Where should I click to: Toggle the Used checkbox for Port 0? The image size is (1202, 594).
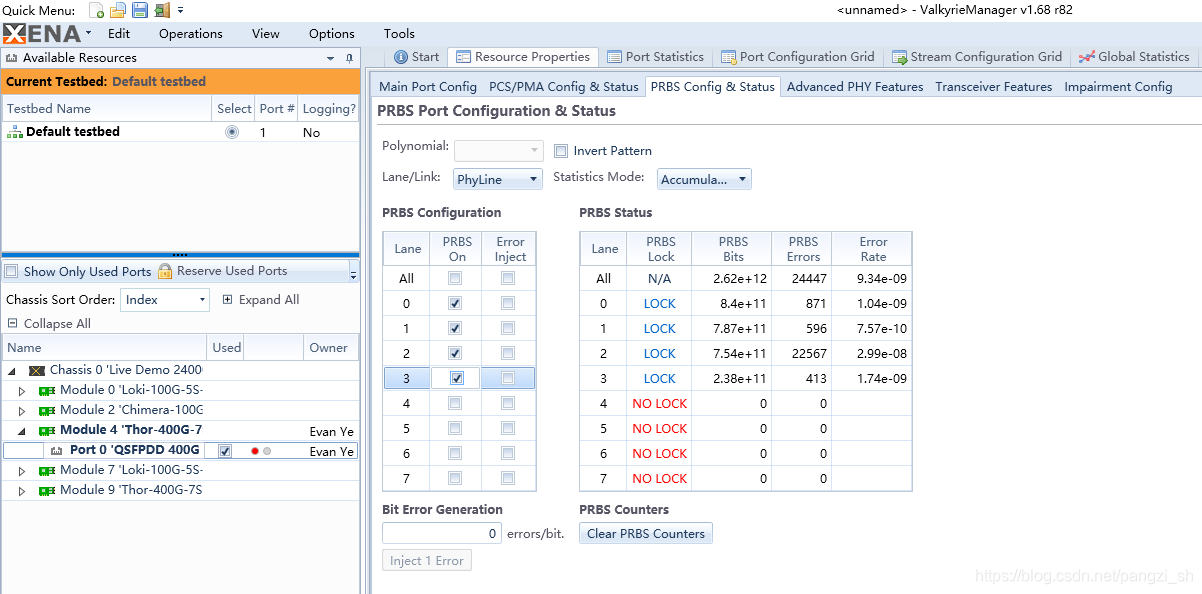point(225,451)
